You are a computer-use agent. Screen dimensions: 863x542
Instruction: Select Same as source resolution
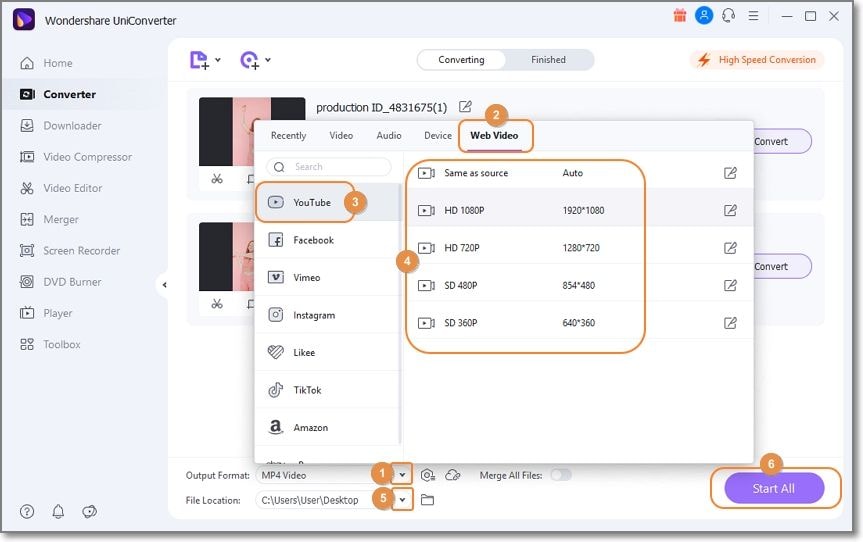pos(580,173)
